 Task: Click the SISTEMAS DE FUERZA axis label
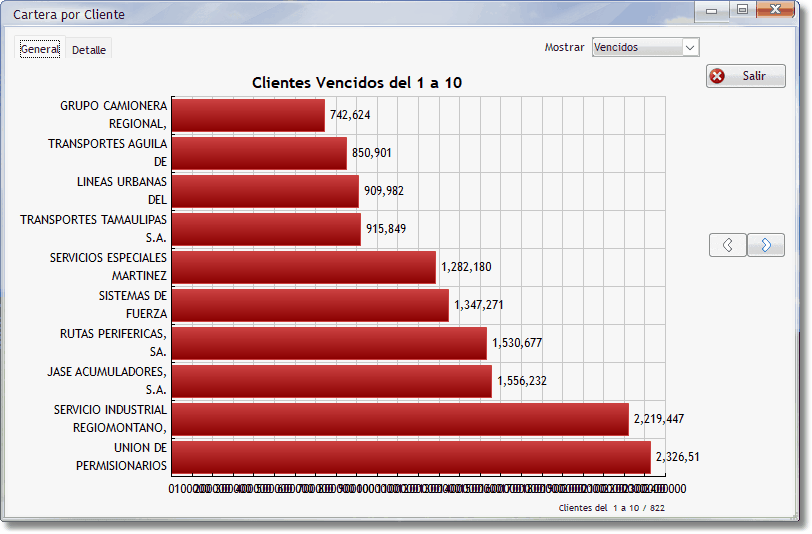pos(133,305)
